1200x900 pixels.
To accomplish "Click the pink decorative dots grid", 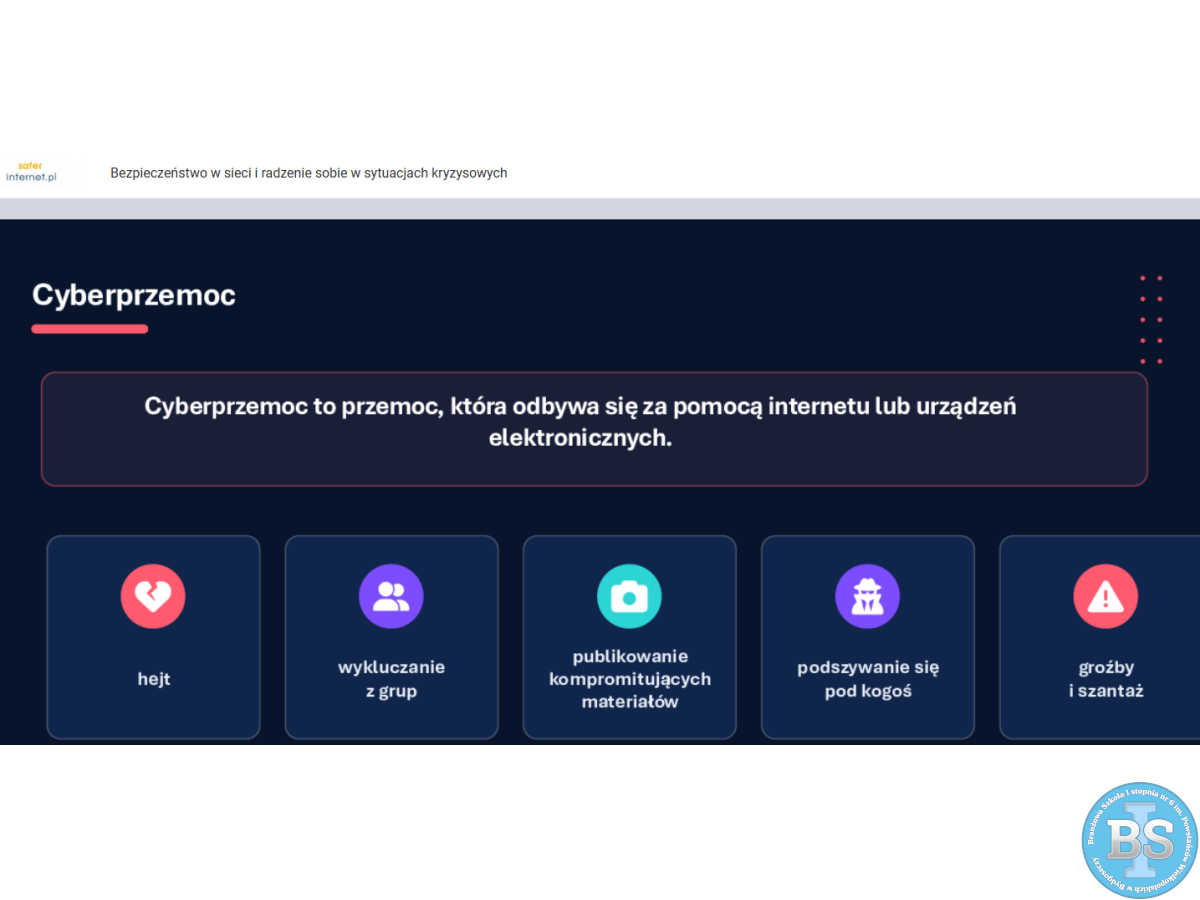I will click(x=1151, y=320).
